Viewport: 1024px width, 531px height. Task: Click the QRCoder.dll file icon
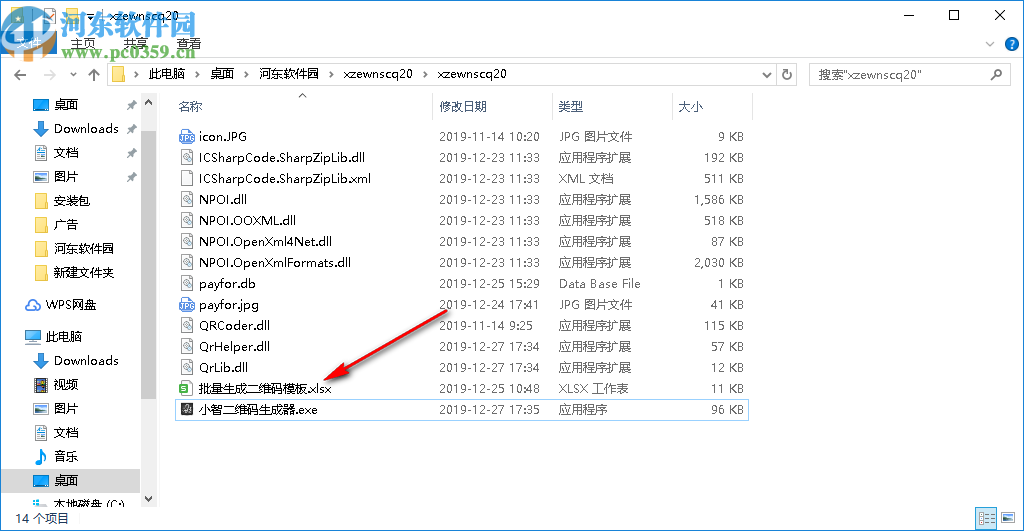click(187, 325)
